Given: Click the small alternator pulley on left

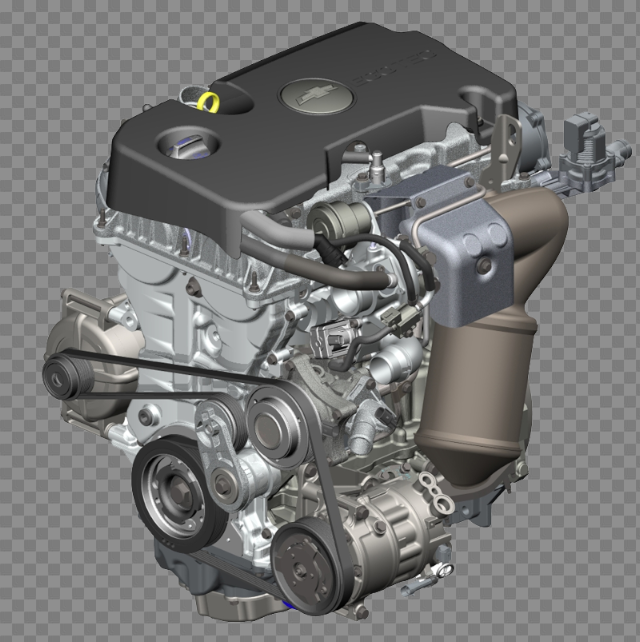Looking at the screenshot, I should tap(65, 377).
